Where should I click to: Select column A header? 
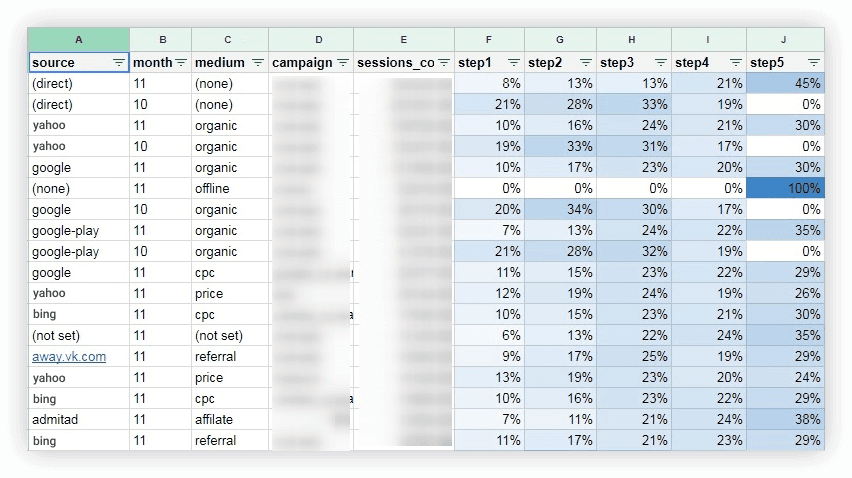pyautogui.click(x=79, y=40)
